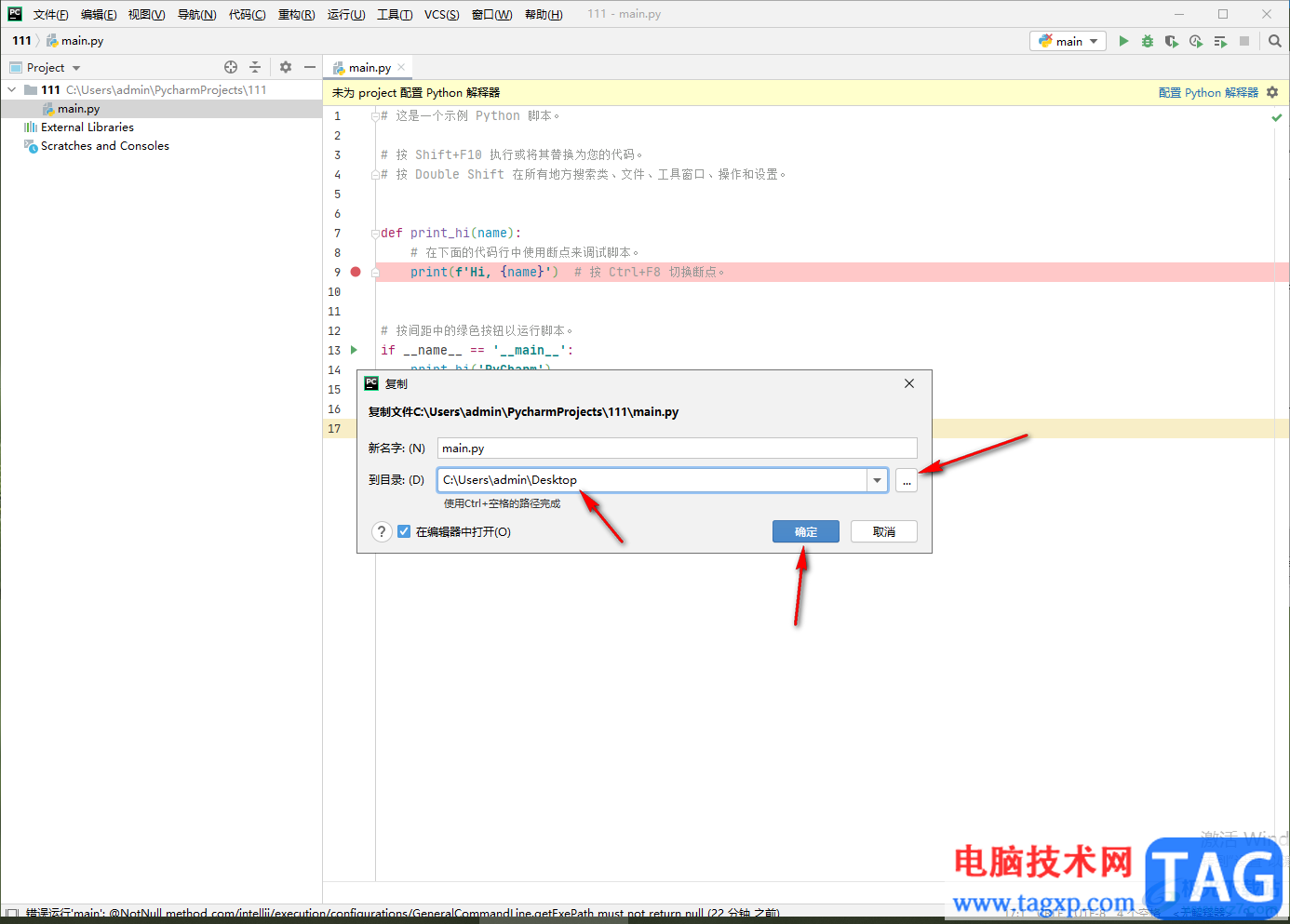Toggle 'open in editor' checkbox
1290x924 pixels.
click(404, 531)
